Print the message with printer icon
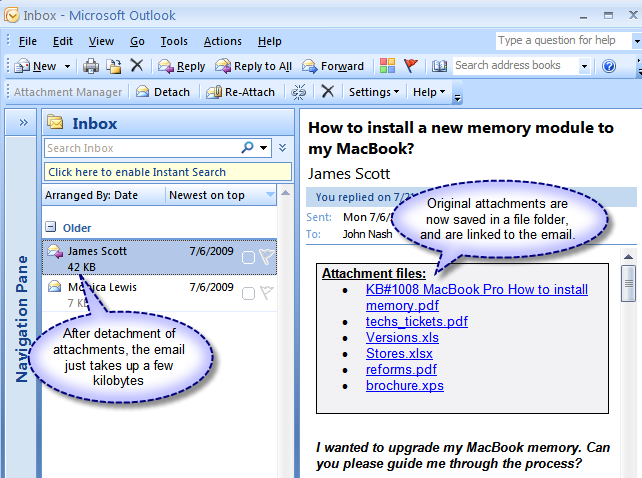 pyautogui.click(x=91, y=66)
